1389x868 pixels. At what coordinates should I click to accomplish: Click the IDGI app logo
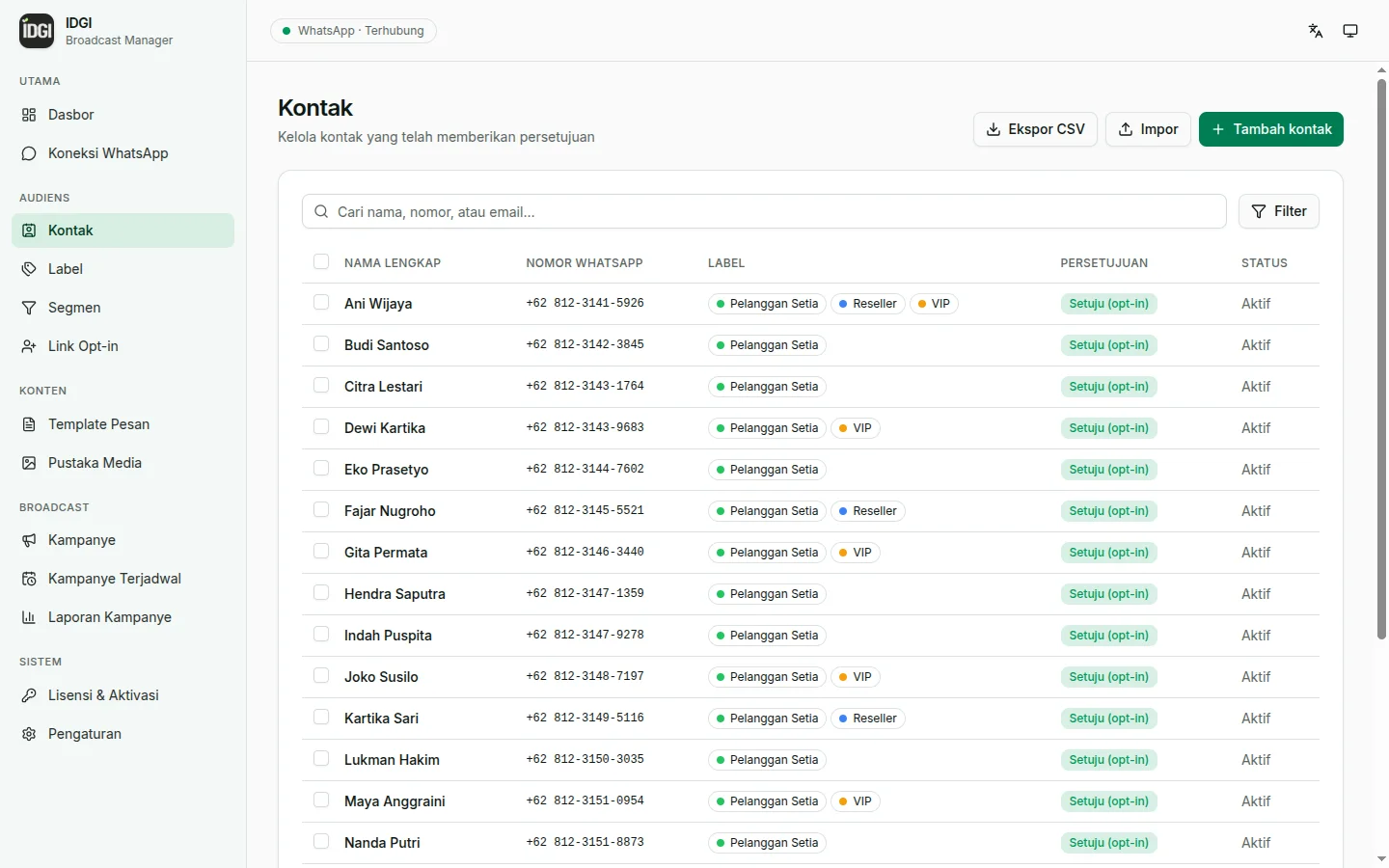click(x=37, y=31)
